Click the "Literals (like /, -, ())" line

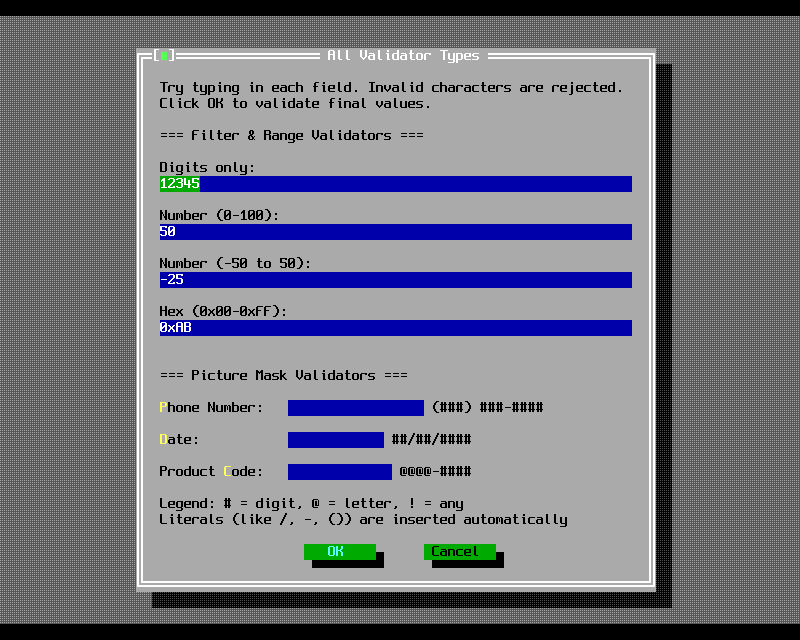pos(363,520)
